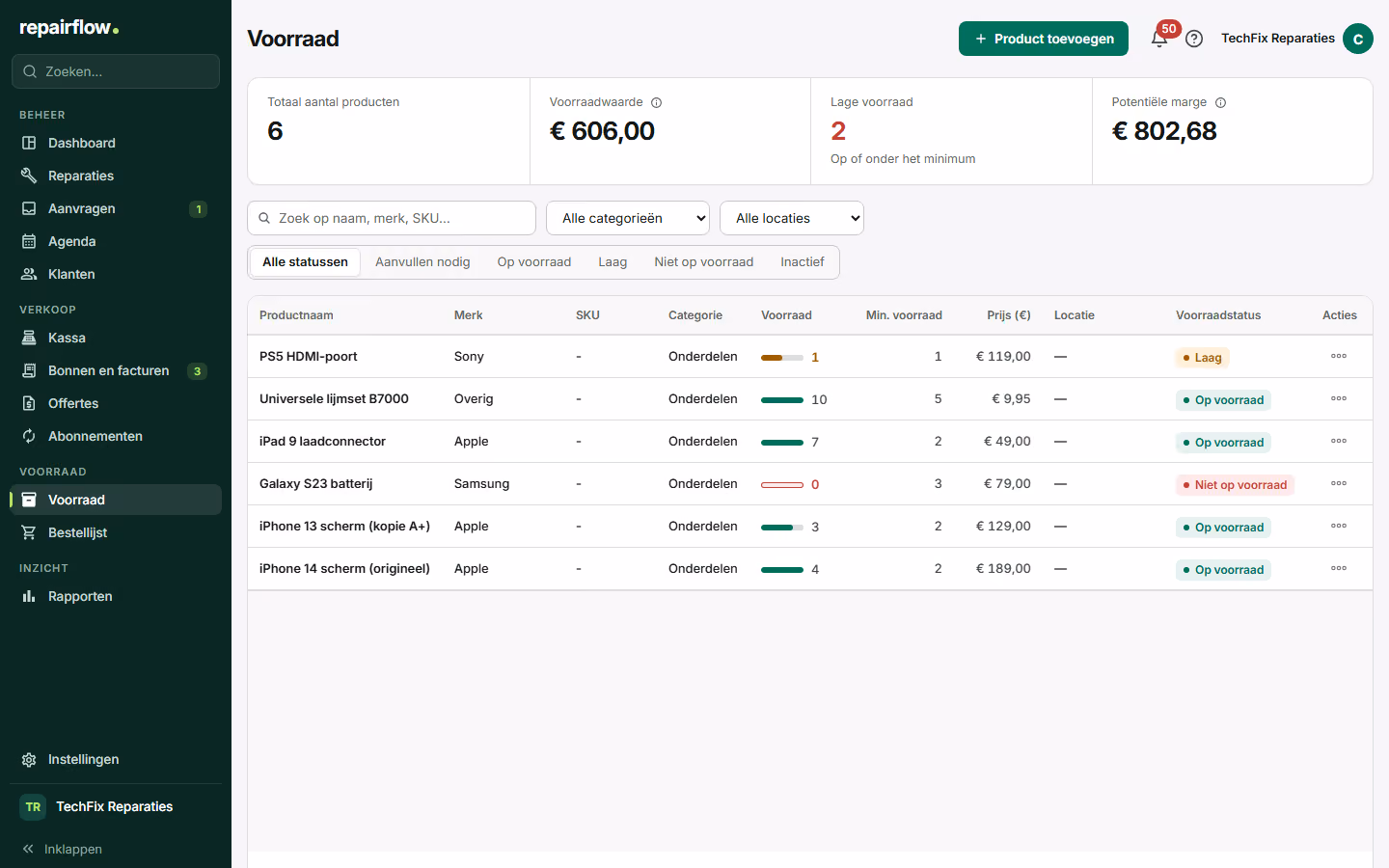Select the Alle statussen filter tab

pyautogui.click(x=305, y=262)
